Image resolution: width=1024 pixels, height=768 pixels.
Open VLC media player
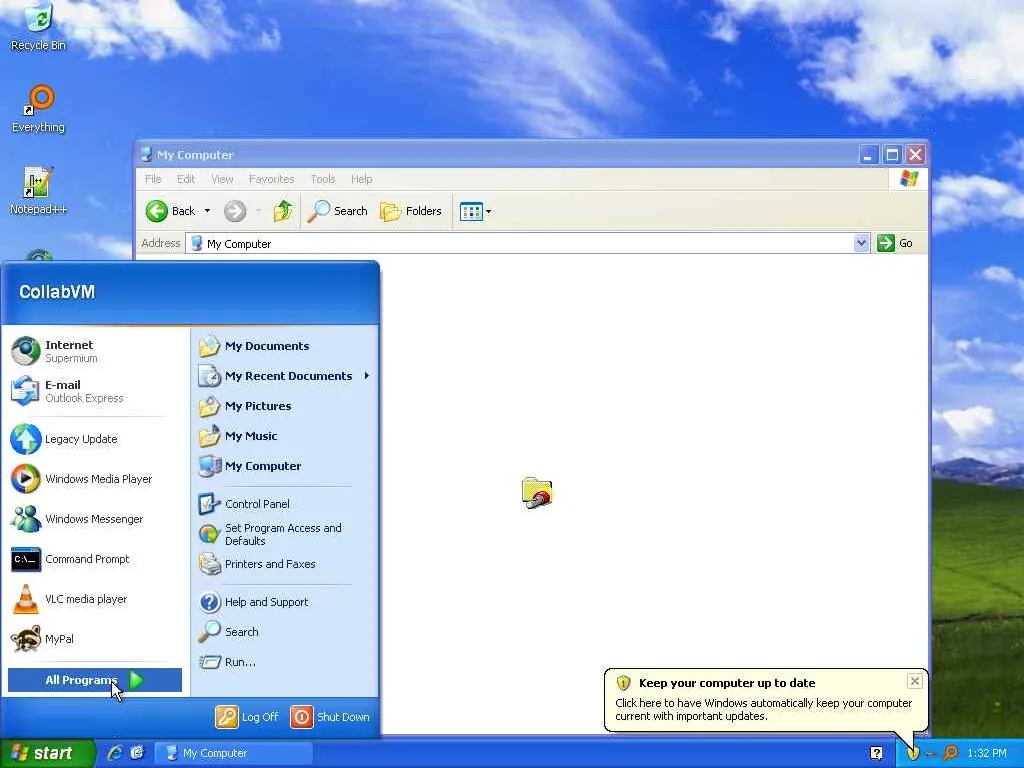(x=95, y=599)
